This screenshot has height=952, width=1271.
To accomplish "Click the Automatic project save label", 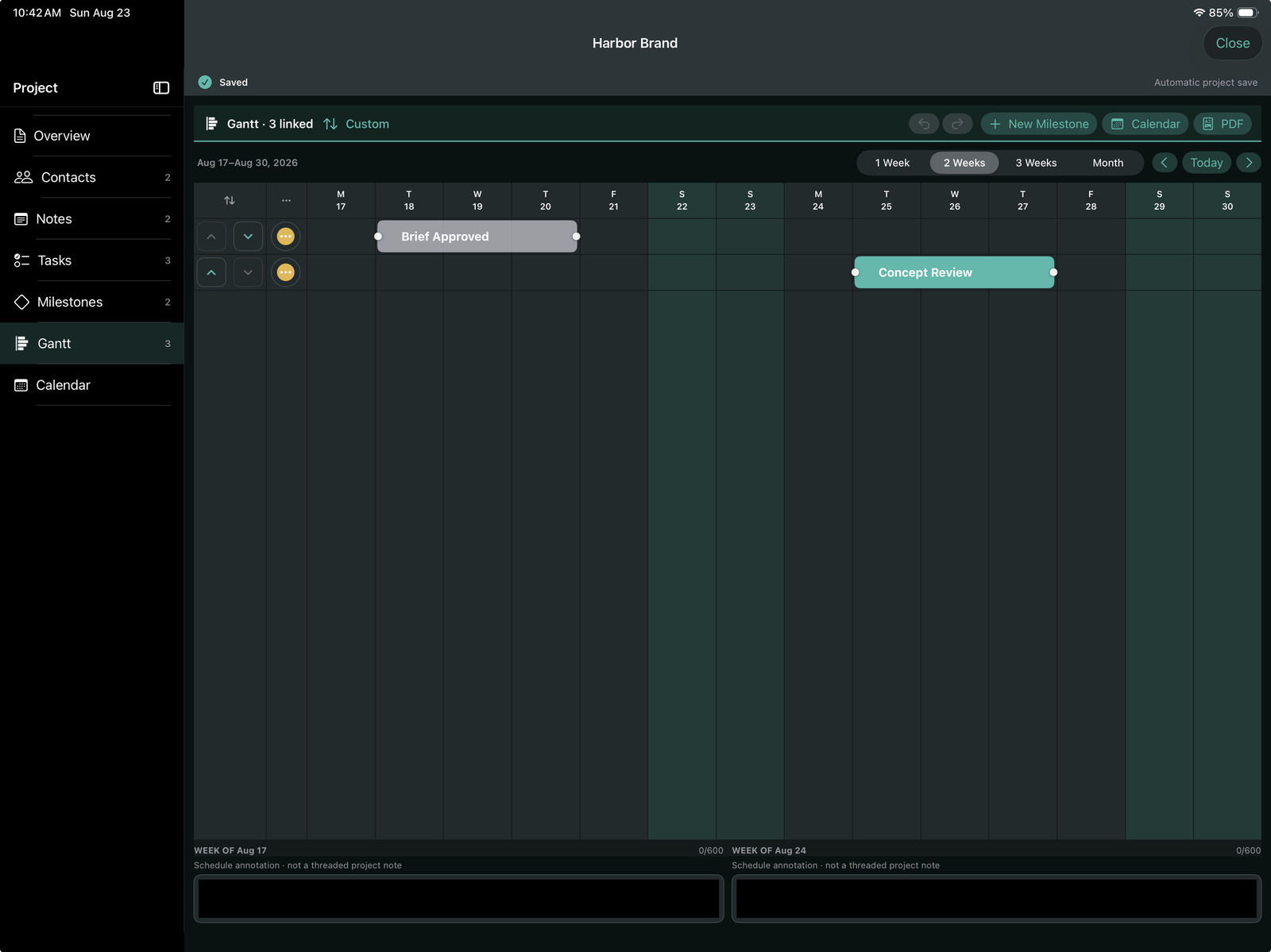I will (1206, 83).
